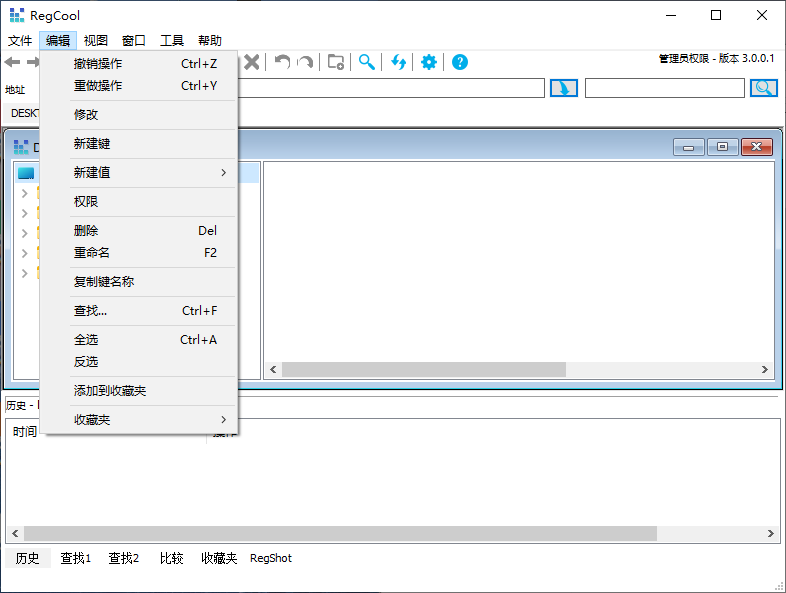
Task: Open help with the question mark icon
Action: pyautogui.click(x=460, y=62)
